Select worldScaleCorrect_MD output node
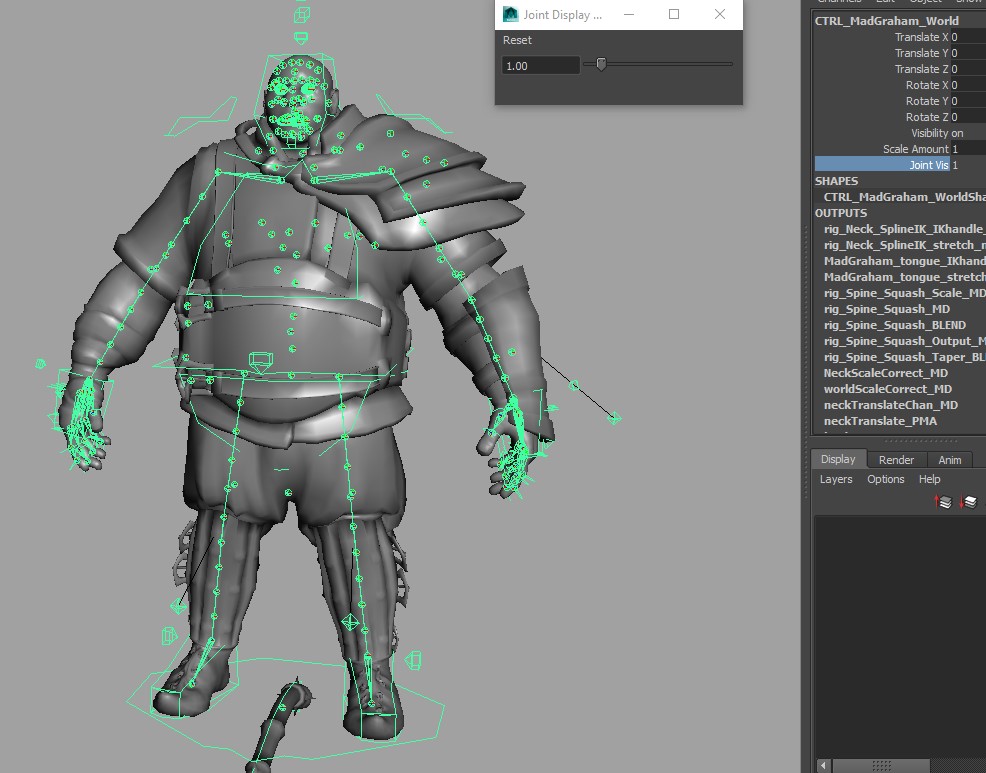This screenshot has height=773, width=986. 888,389
